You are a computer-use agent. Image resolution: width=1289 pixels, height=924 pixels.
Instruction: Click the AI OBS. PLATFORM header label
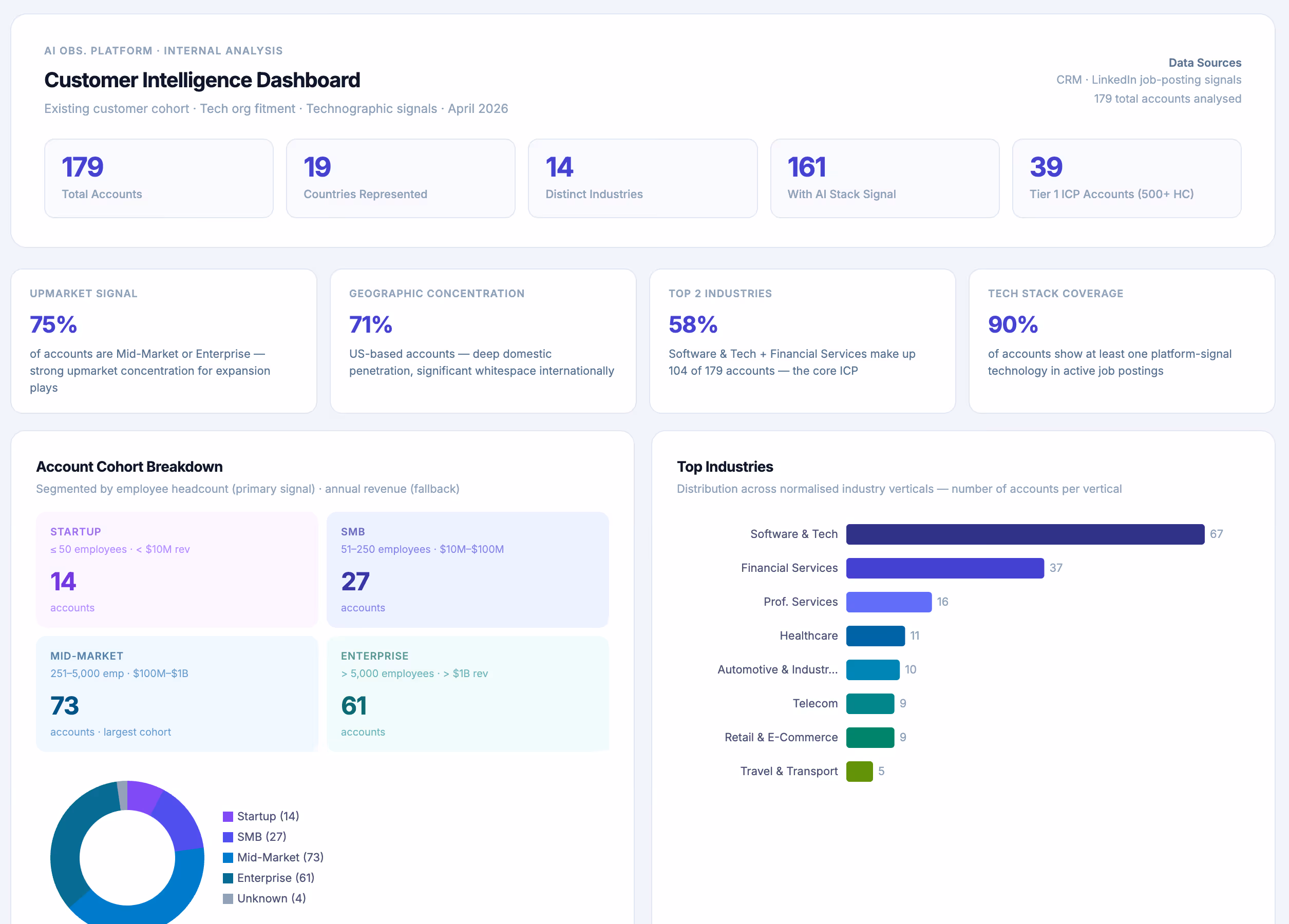point(164,51)
